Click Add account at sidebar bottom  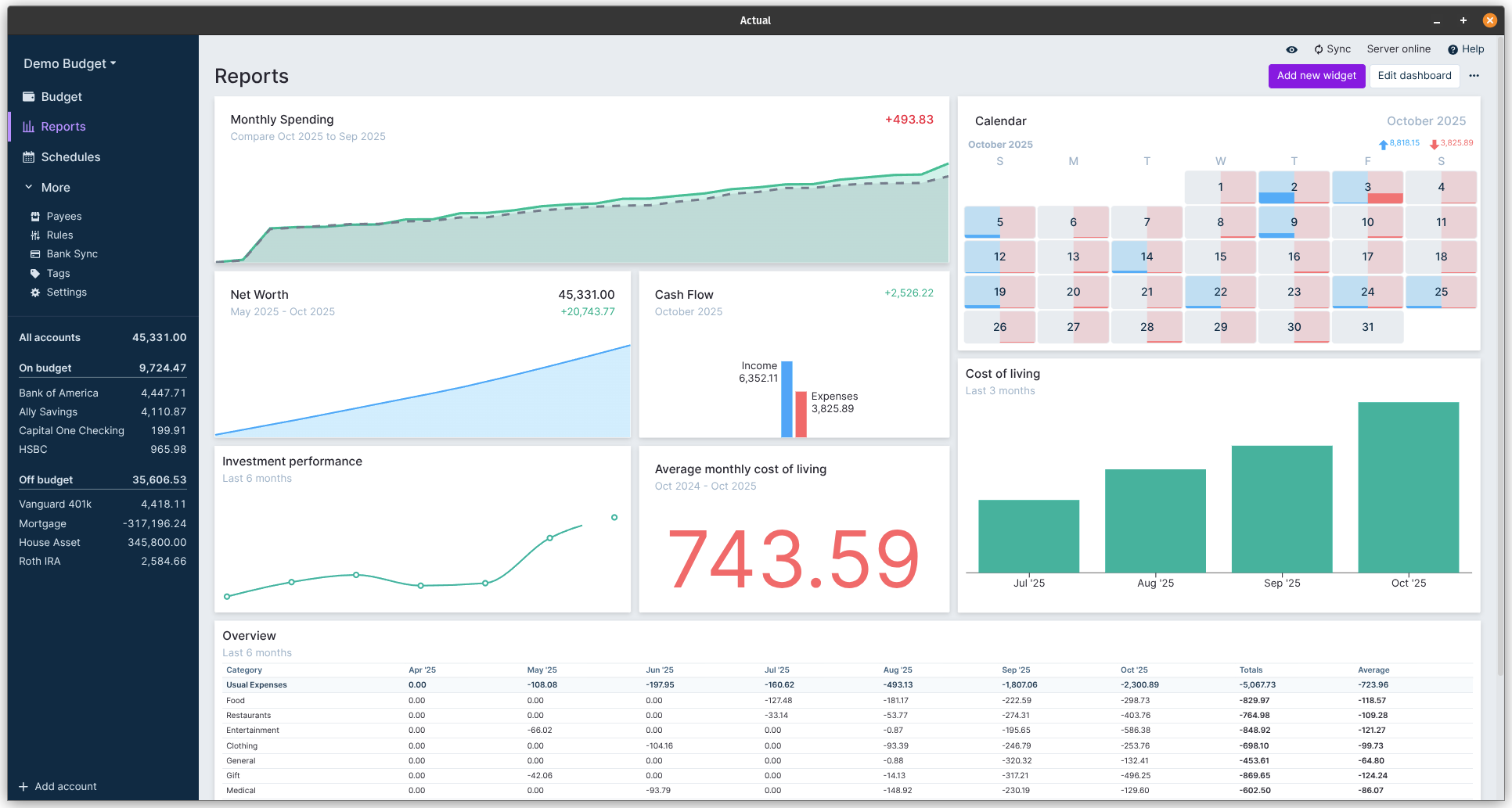[58, 787]
